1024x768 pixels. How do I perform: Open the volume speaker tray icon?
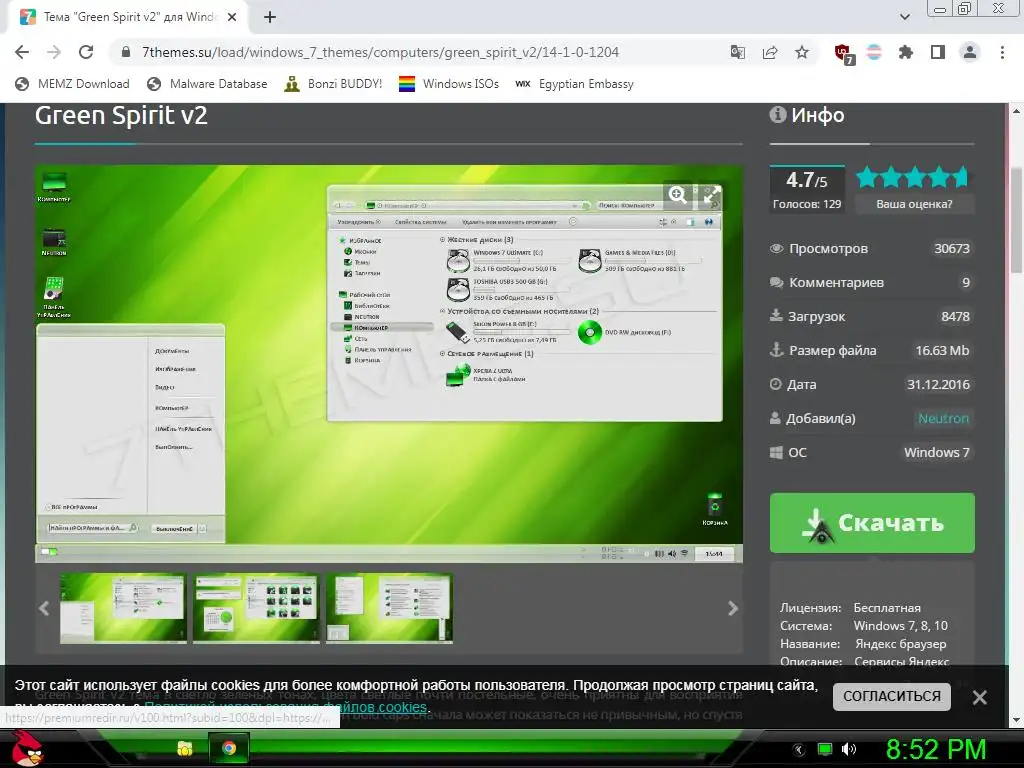point(849,750)
